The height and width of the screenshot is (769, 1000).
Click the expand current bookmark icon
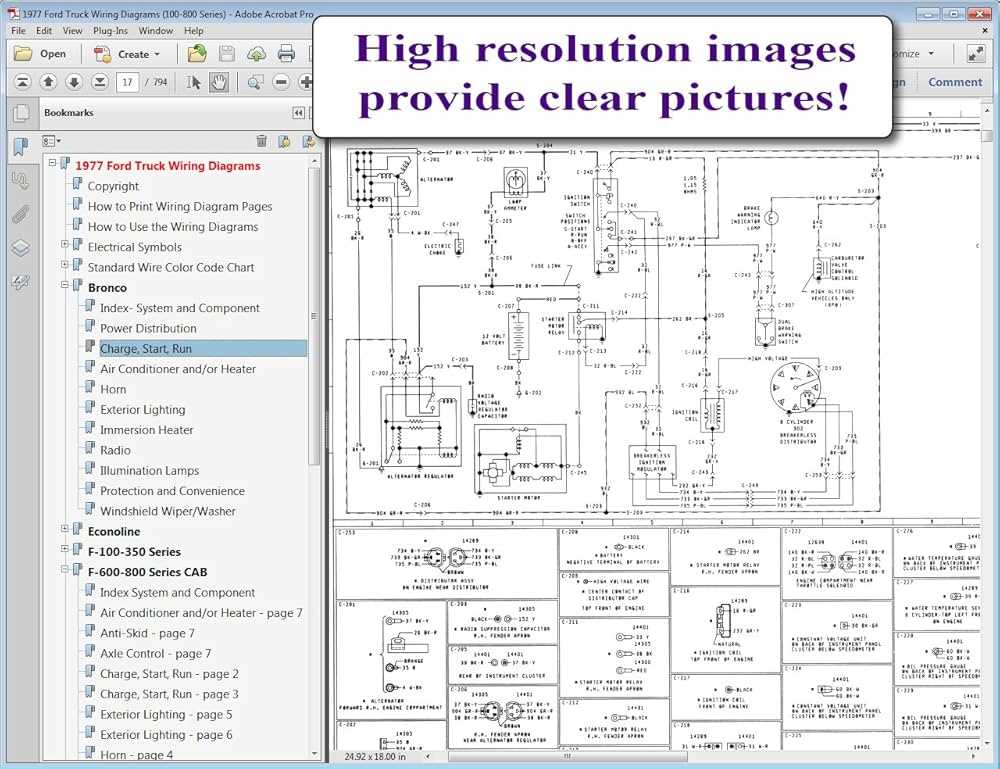click(x=309, y=141)
